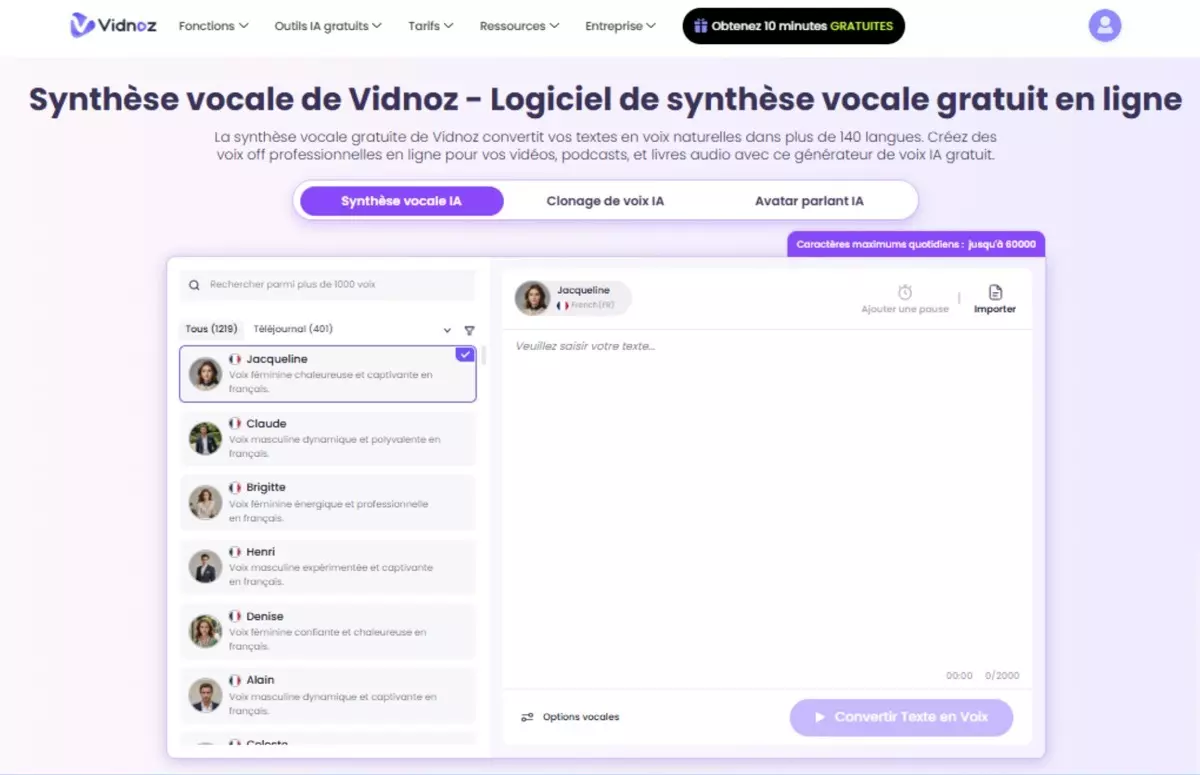The image size is (1200, 775).
Task: Click the search magnifier in voice list
Action: [x=194, y=284]
